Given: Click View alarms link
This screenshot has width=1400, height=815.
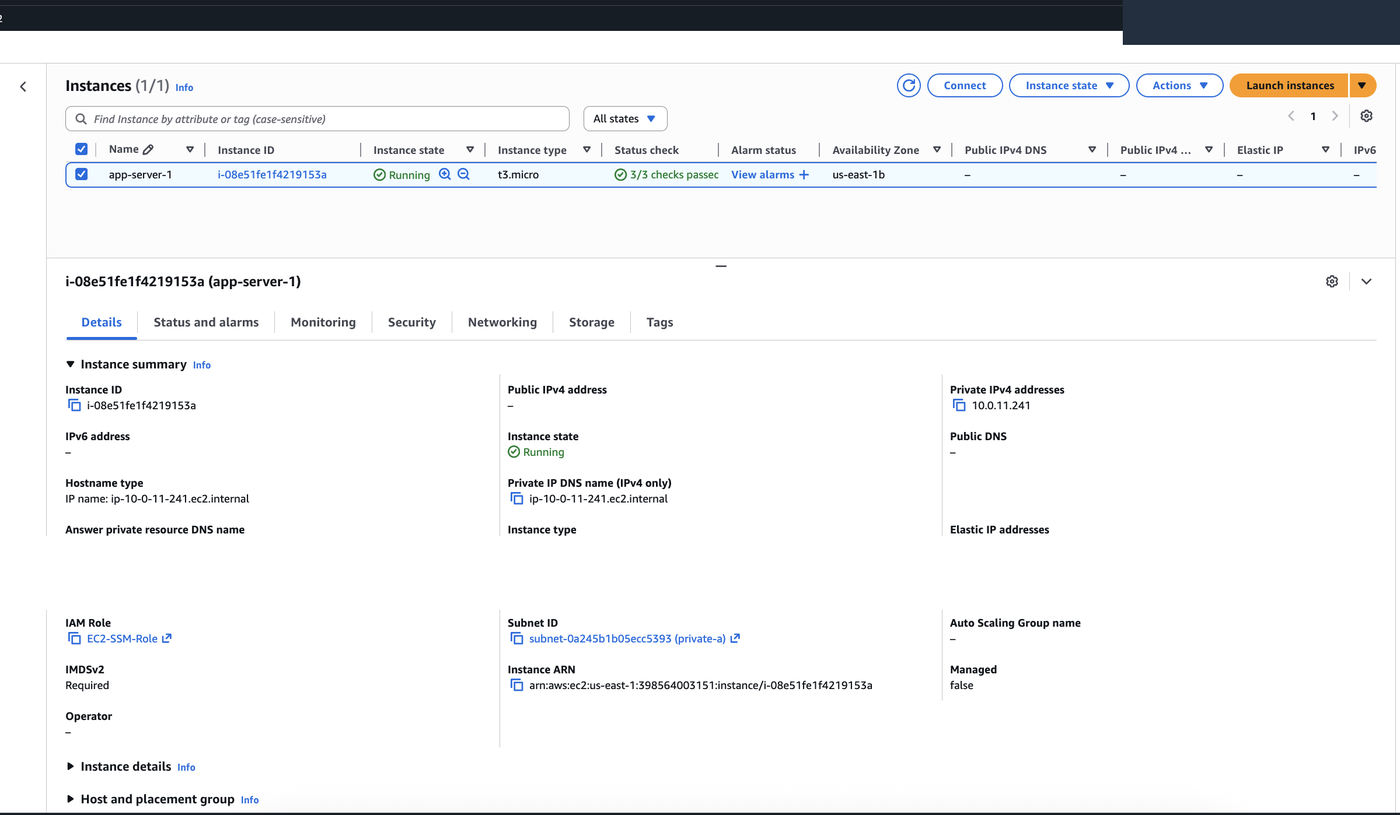Looking at the screenshot, I should [763, 174].
